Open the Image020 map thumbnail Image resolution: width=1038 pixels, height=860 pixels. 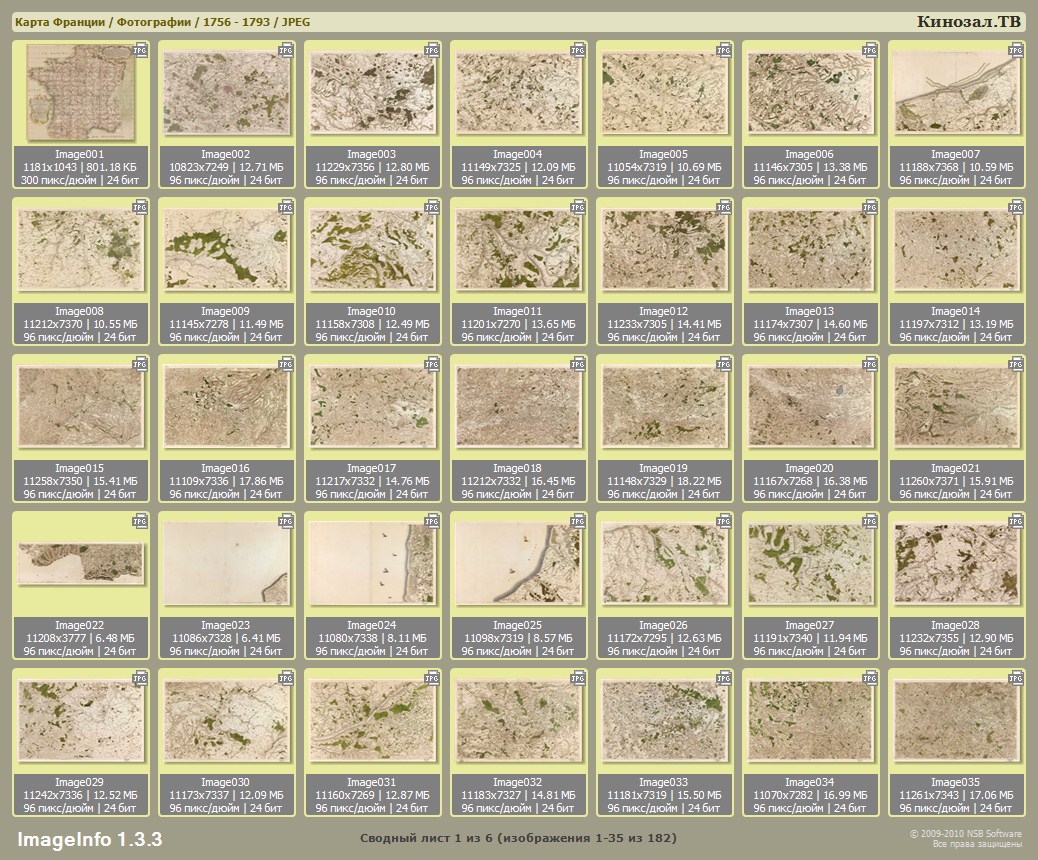click(x=811, y=408)
